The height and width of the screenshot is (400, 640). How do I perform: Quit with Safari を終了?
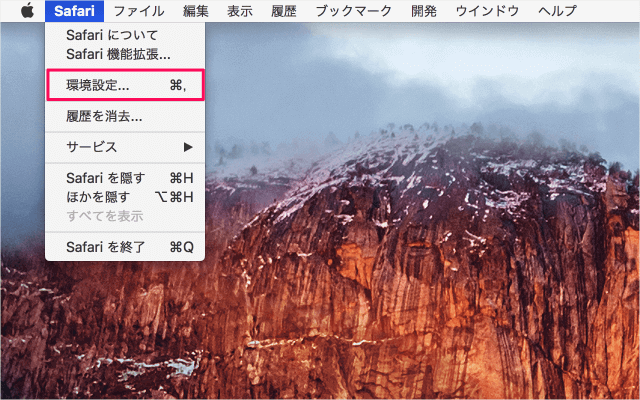click(x=125, y=247)
